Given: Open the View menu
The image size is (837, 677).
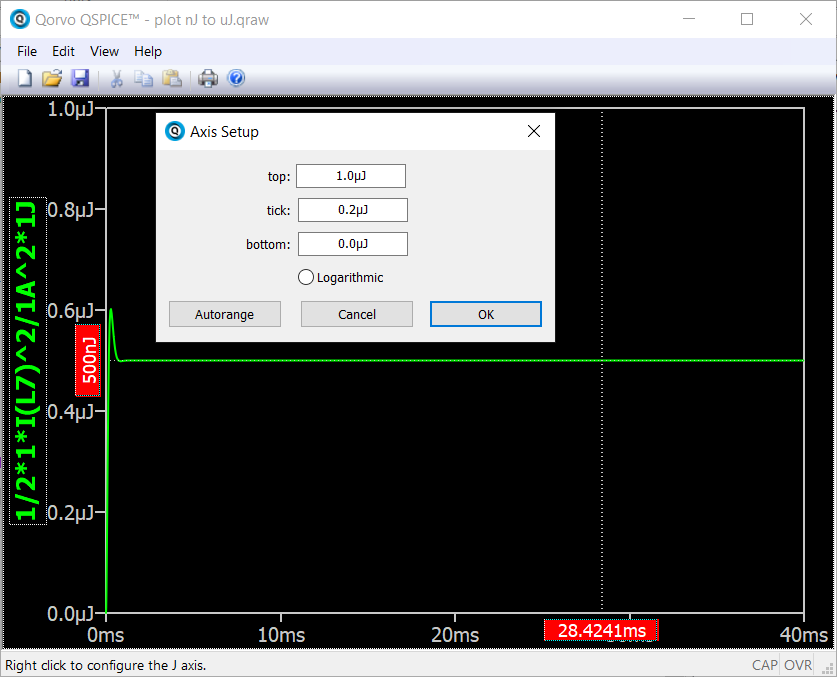Looking at the screenshot, I should pos(104,51).
